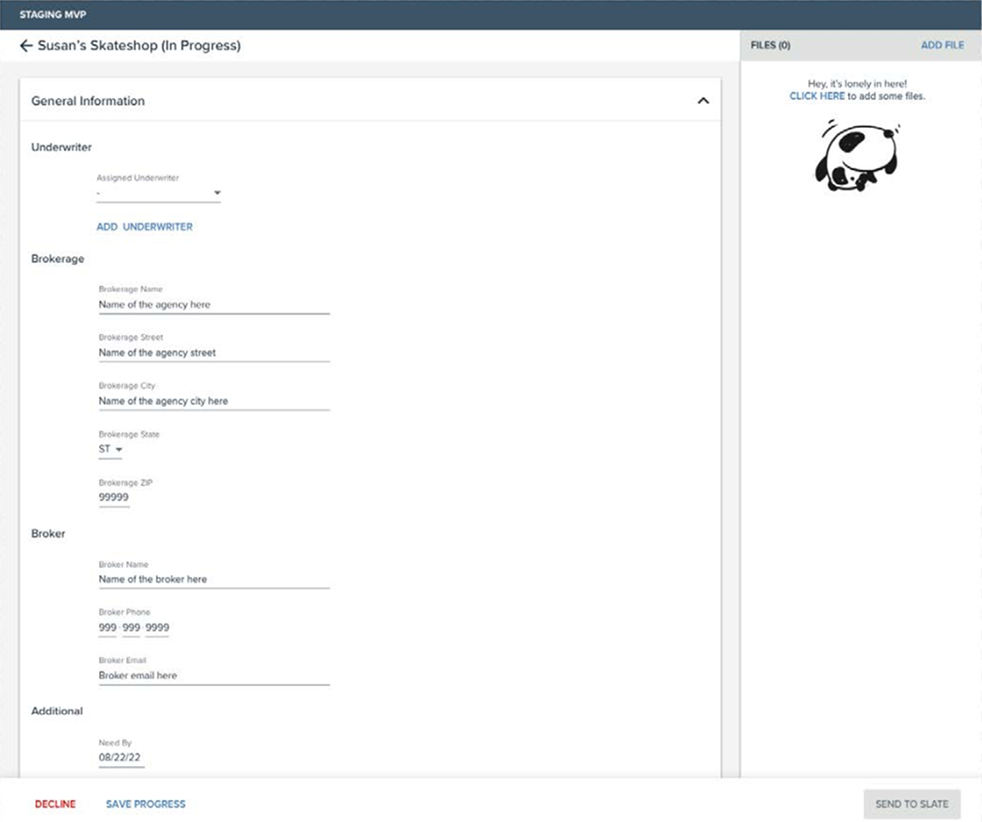Select the Need By date field
Screen dimensions: 982x822
tap(120, 757)
